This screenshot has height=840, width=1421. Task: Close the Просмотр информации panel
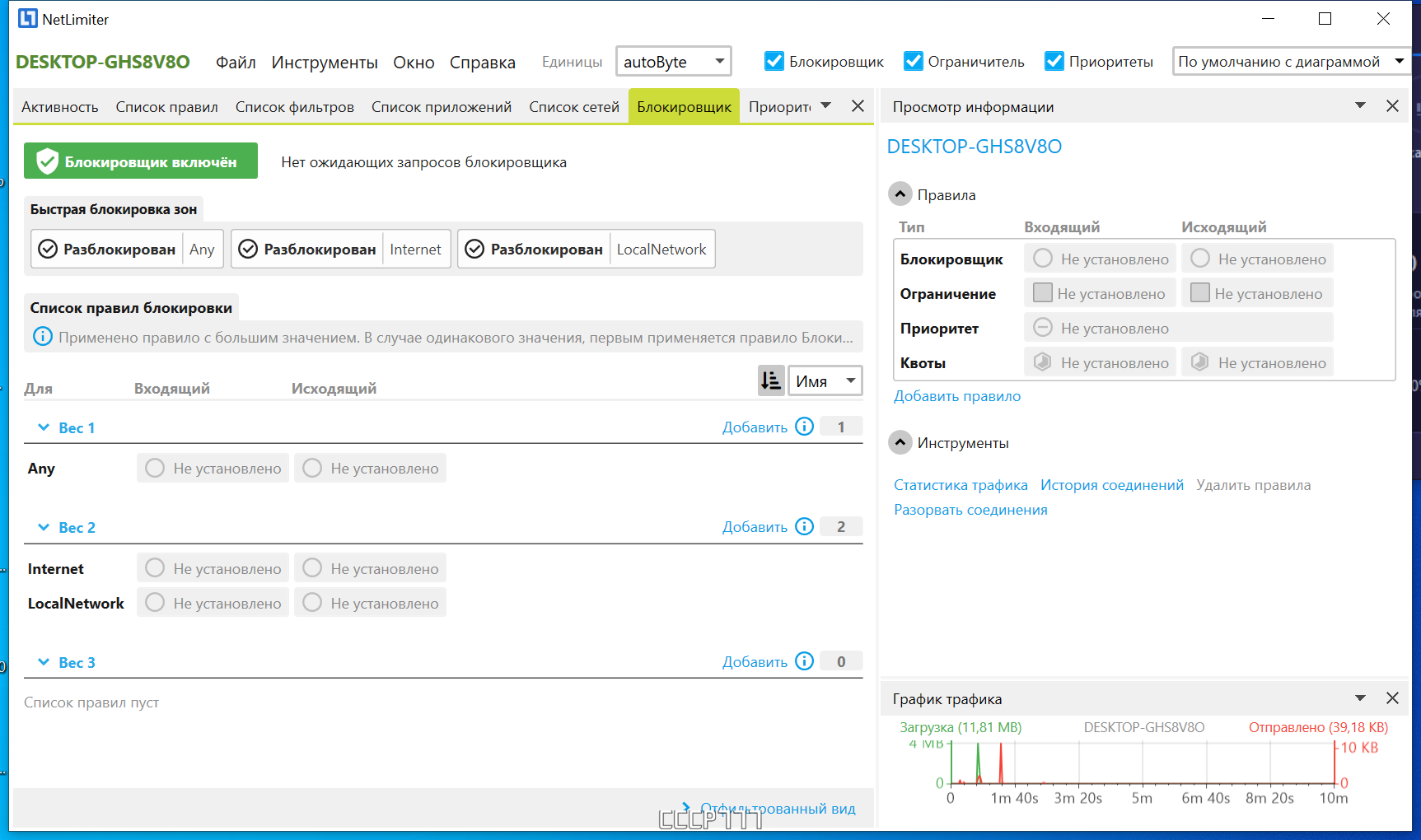(x=1392, y=105)
